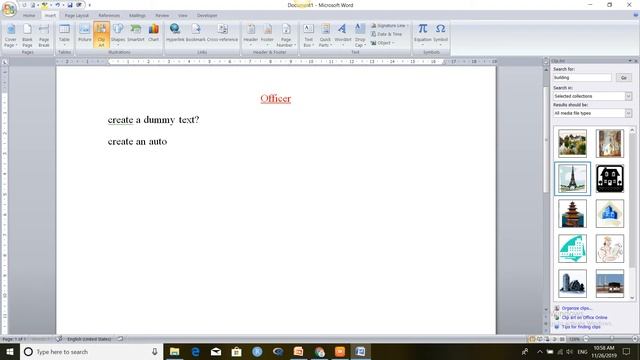Insert a Cross-reference
The image size is (640, 360).
point(222,33)
